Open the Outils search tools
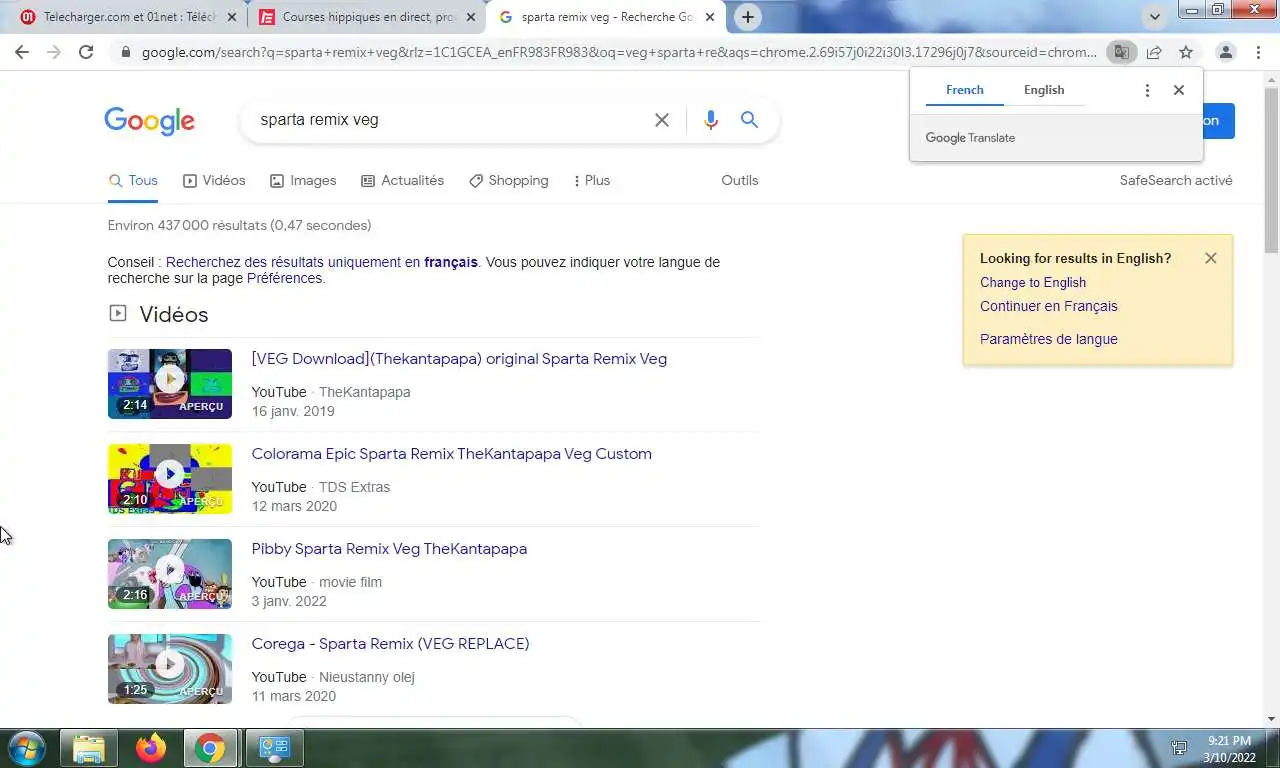Screen dimensions: 1280x768 pos(740,181)
